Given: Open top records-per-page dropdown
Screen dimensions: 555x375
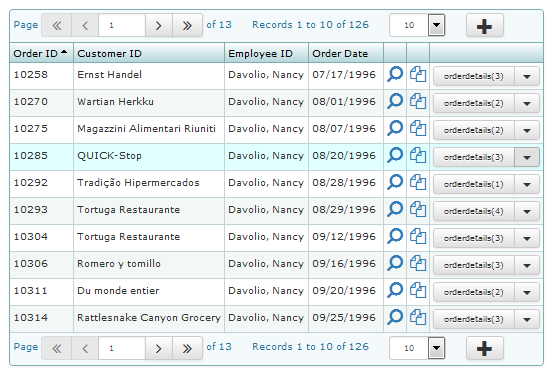Looking at the screenshot, I should pyautogui.click(x=436, y=25).
